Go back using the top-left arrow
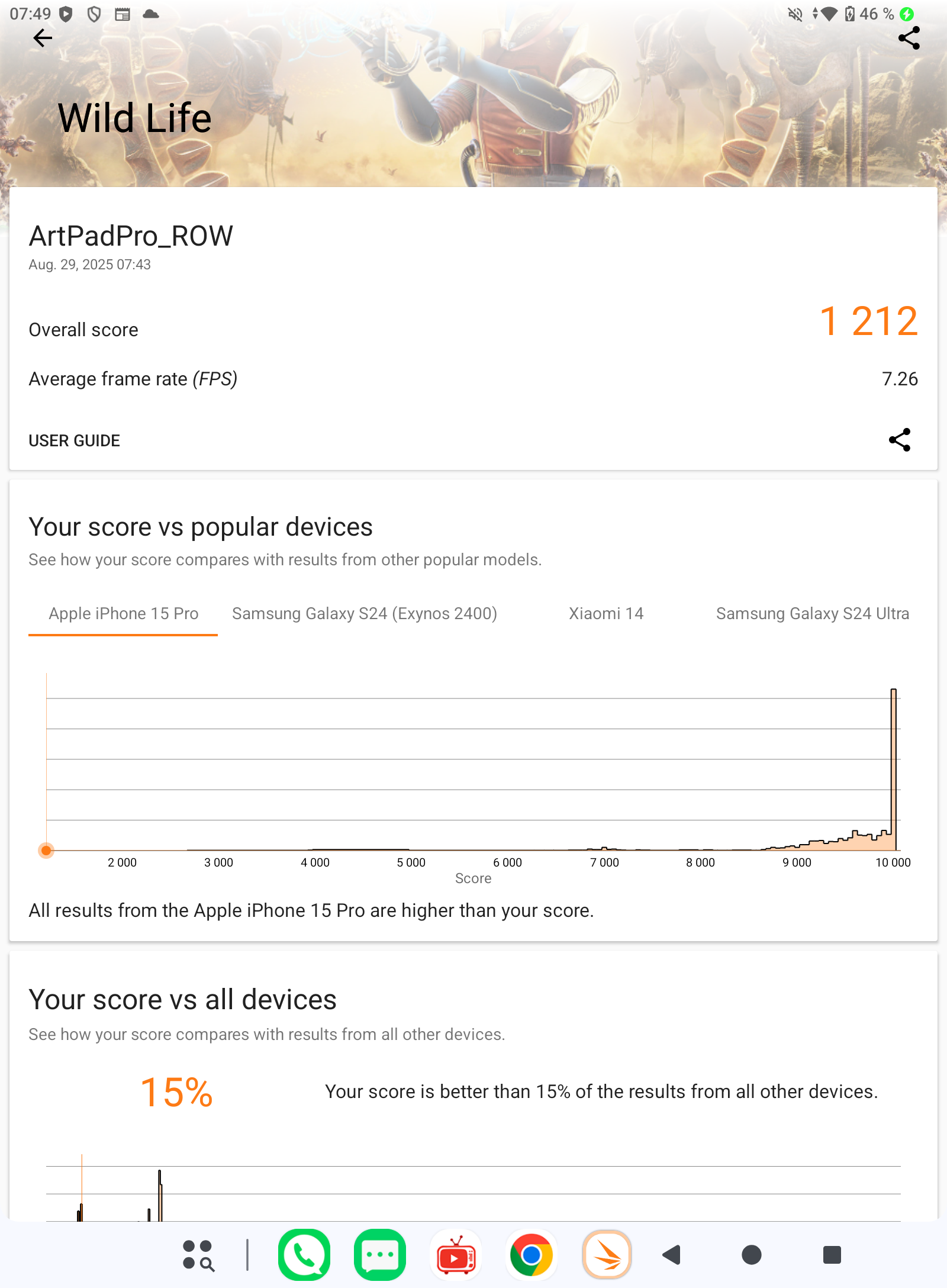Viewport: 947px width, 1288px height. pyautogui.click(x=43, y=38)
